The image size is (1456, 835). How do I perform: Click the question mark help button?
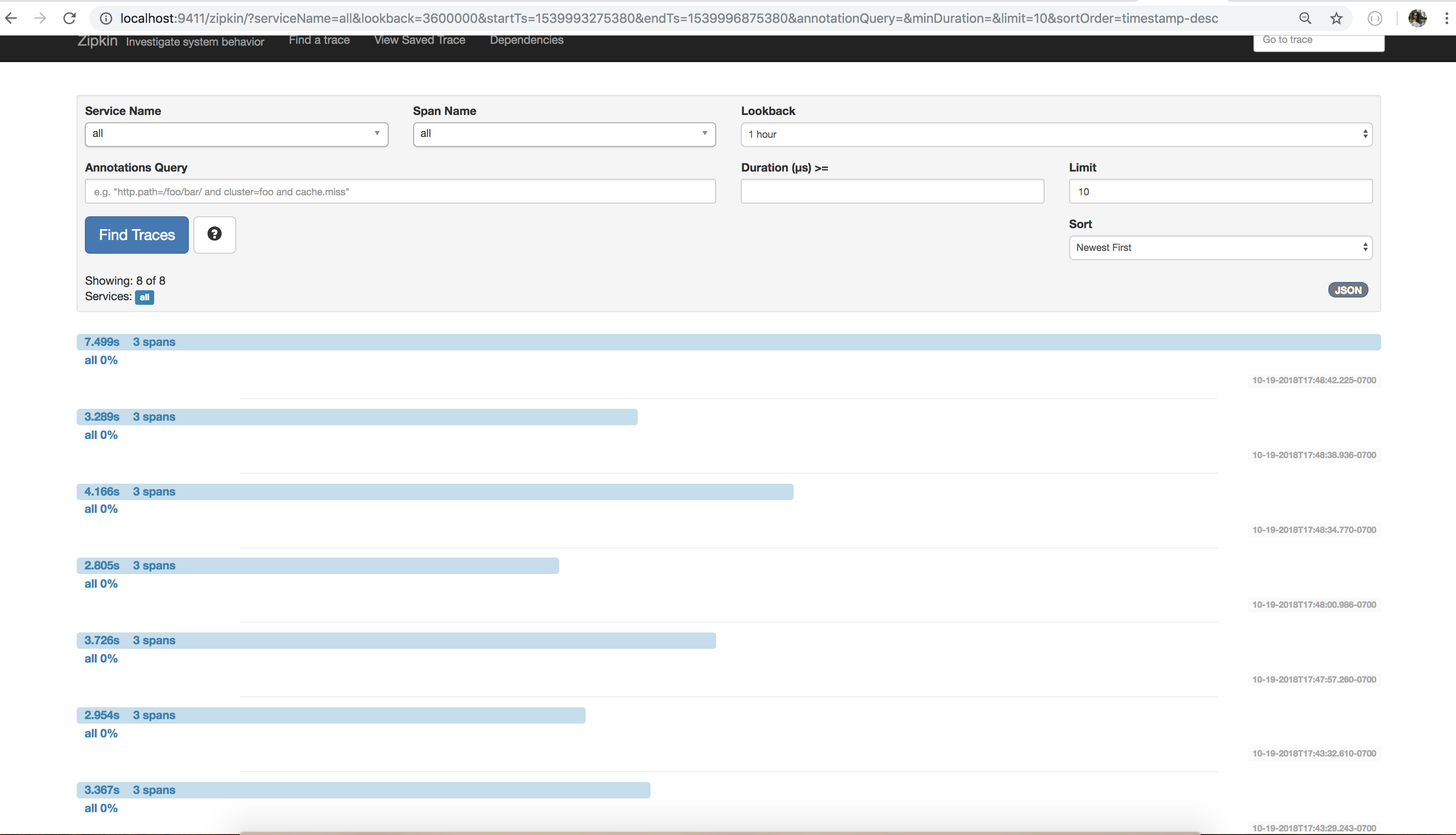[214, 234]
